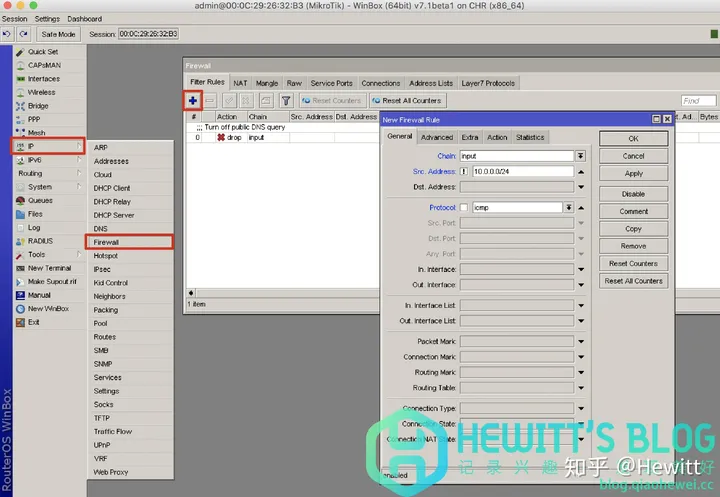Launch New WinBox from sidebar
Image resolution: width=720 pixels, height=497 pixels.
point(48,309)
